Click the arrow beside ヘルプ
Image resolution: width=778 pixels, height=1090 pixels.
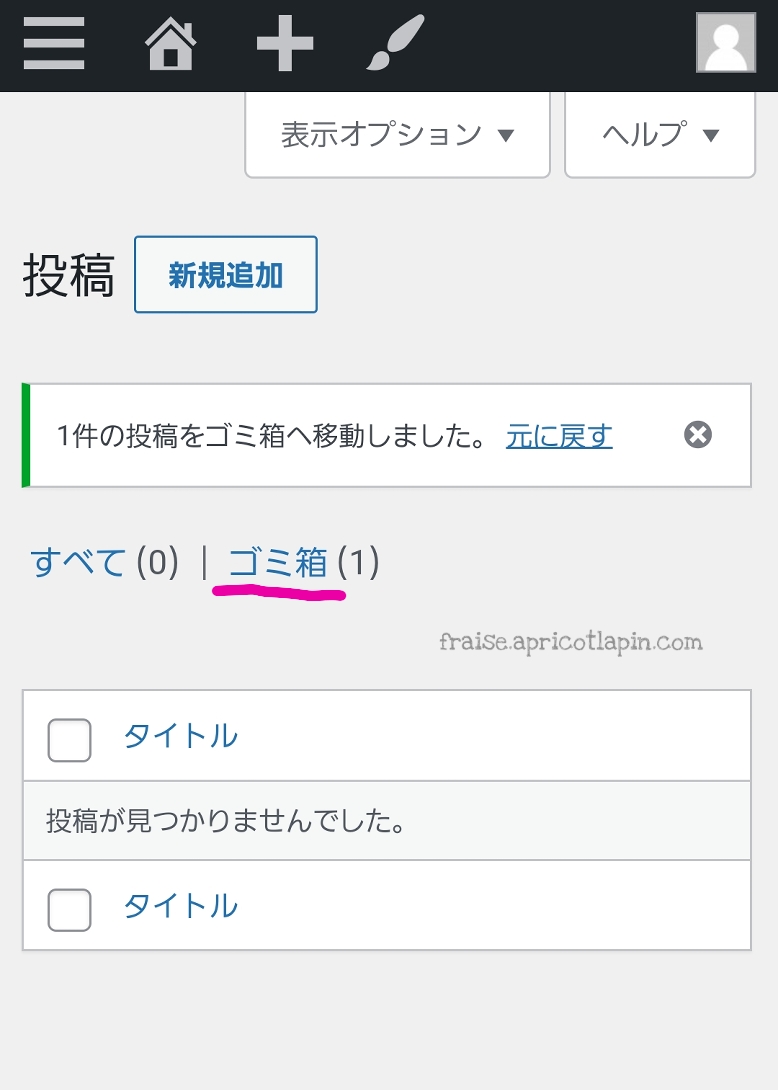point(711,136)
